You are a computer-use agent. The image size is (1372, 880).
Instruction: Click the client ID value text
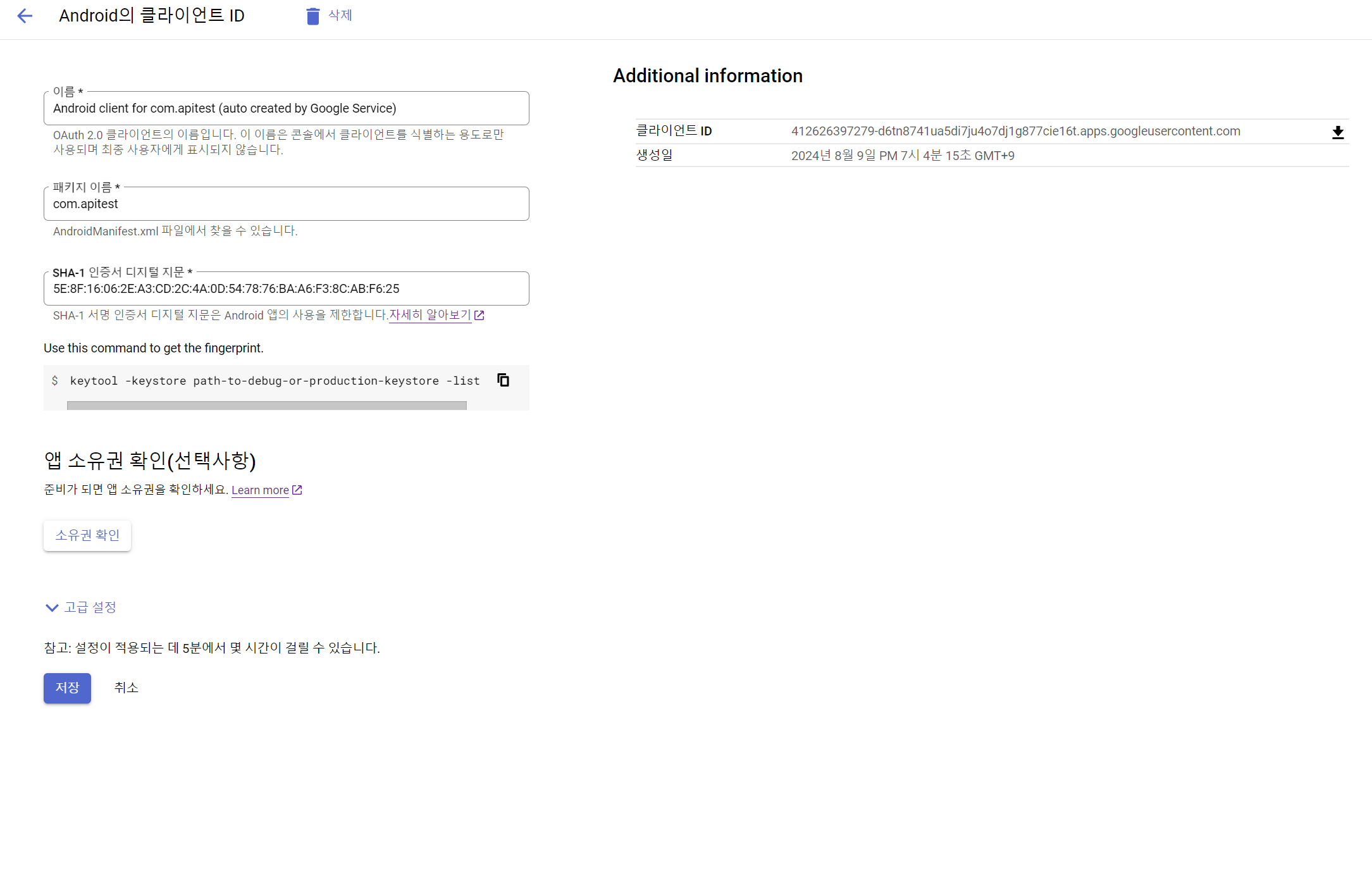1015,132
